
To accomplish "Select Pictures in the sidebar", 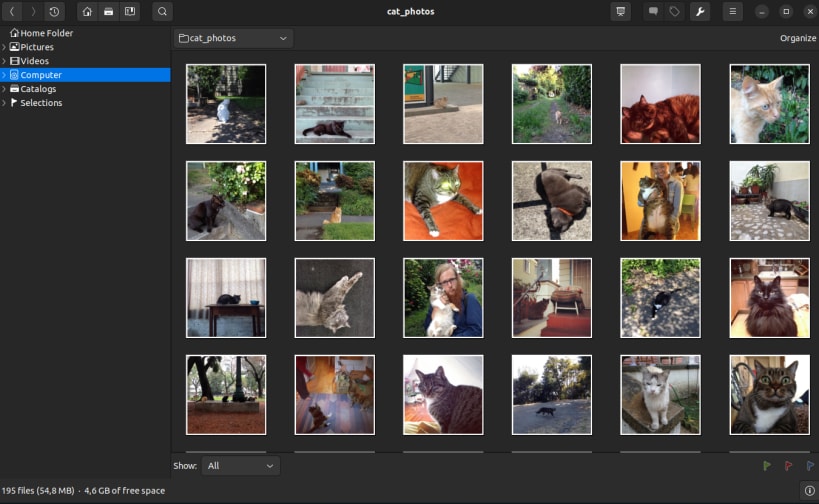I will (85, 47).
